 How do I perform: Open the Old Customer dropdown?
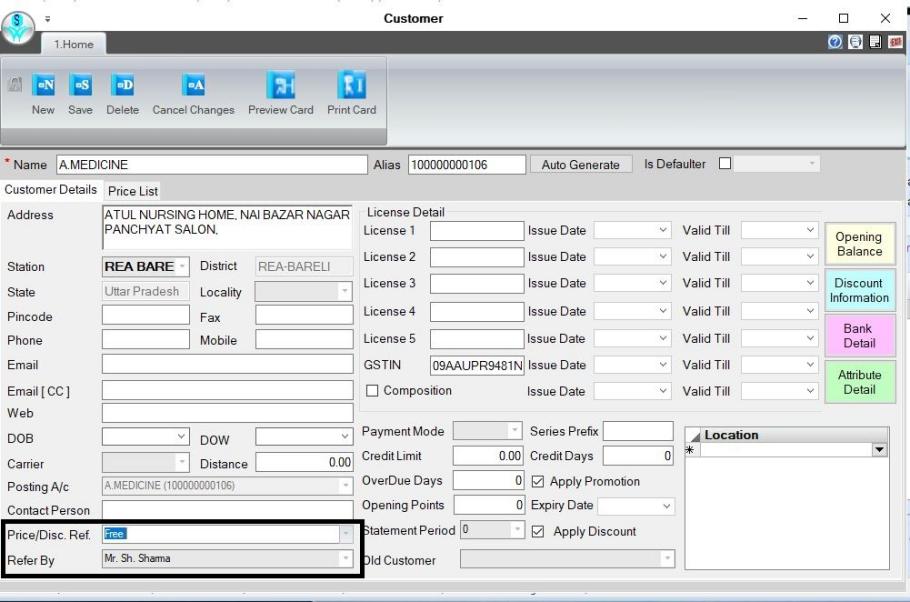[x=667, y=559]
